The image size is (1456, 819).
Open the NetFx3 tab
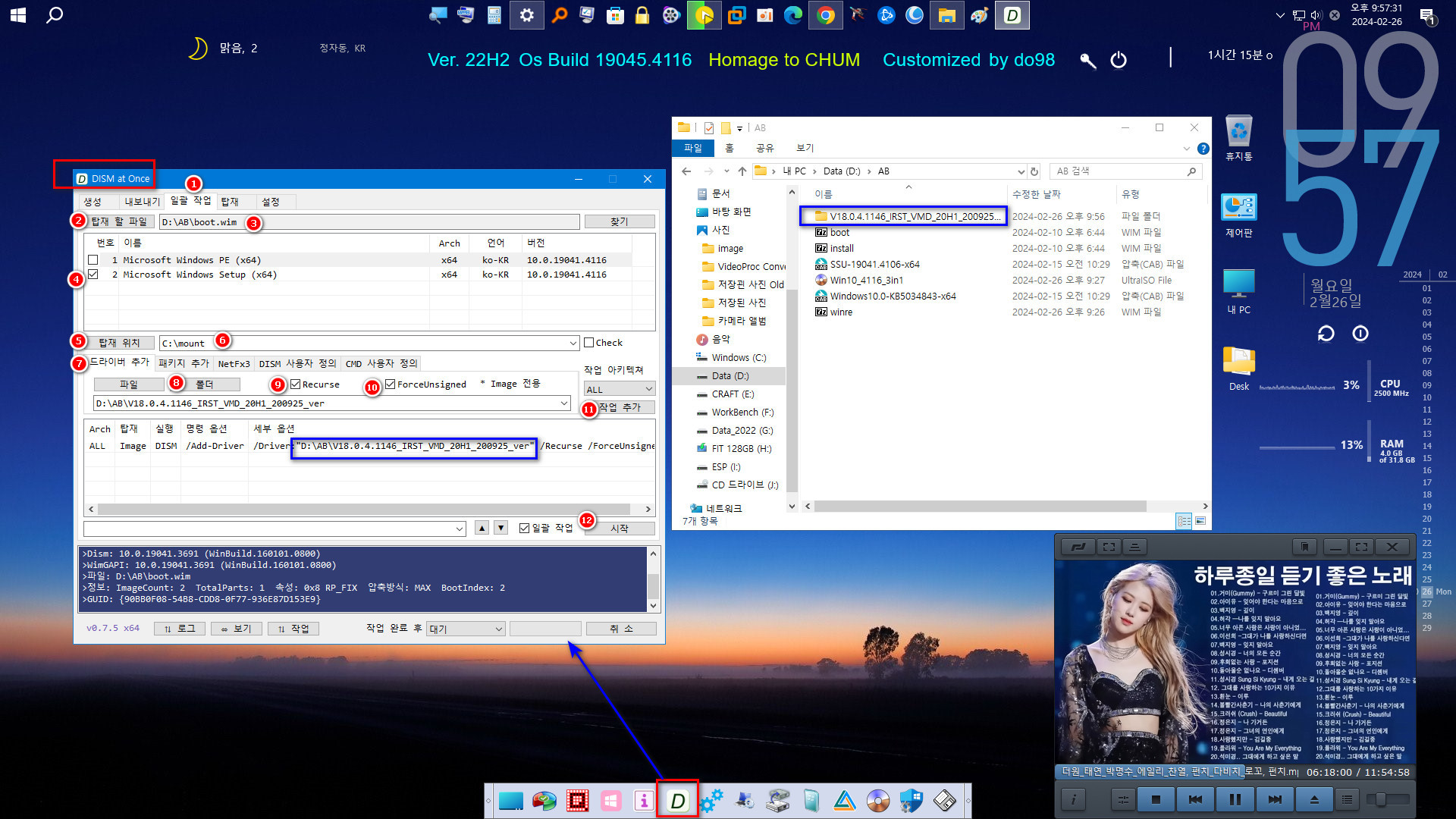(x=234, y=363)
